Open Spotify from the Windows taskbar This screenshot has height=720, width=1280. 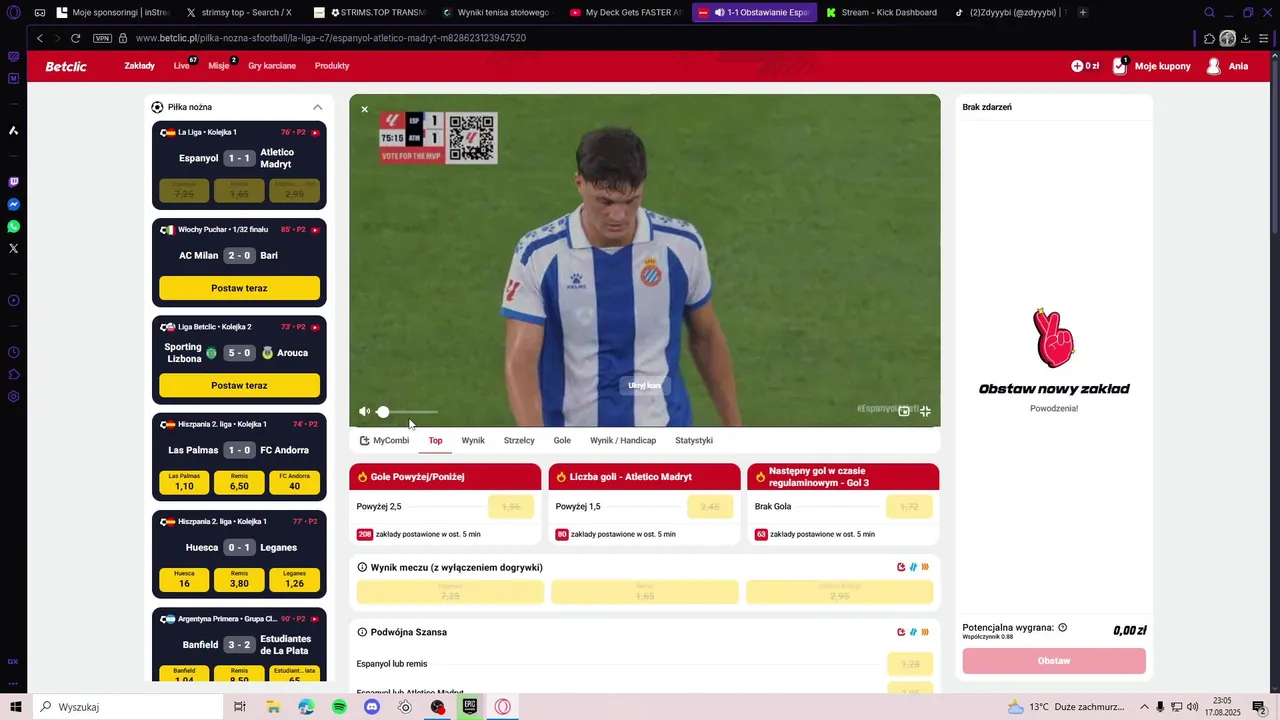339,707
